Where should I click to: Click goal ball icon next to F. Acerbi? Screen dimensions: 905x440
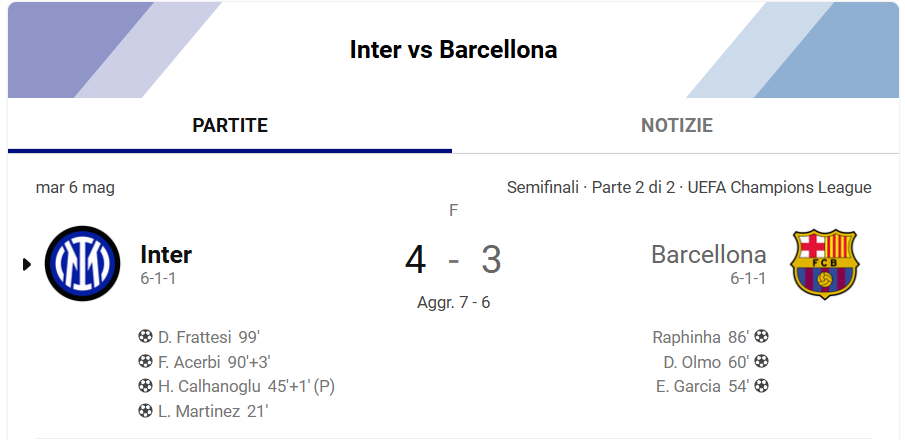click(145, 361)
